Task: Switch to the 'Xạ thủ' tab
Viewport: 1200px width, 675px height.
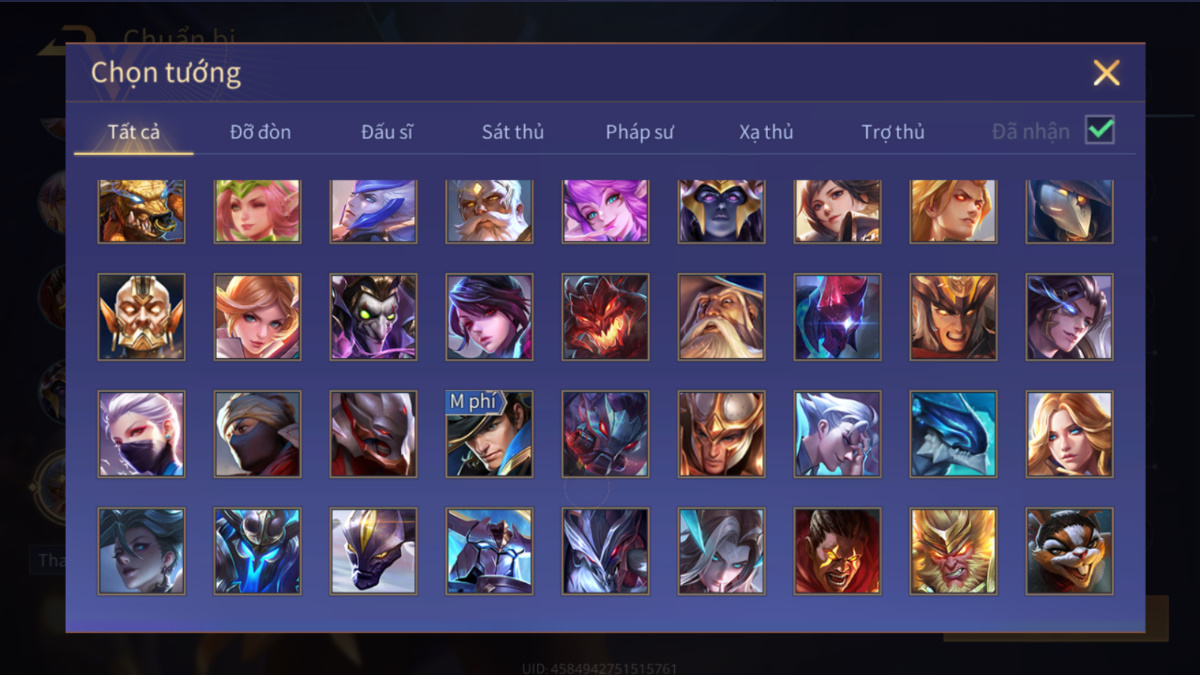Action: [x=766, y=132]
